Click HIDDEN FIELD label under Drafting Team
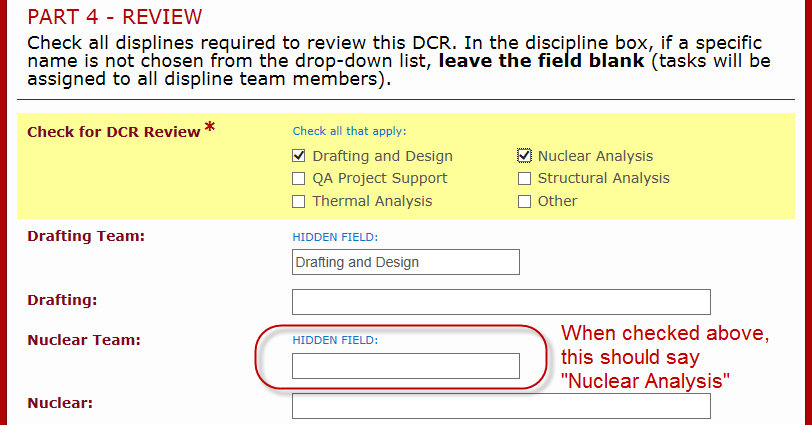The height and width of the screenshot is (425, 812). click(x=335, y=237)
